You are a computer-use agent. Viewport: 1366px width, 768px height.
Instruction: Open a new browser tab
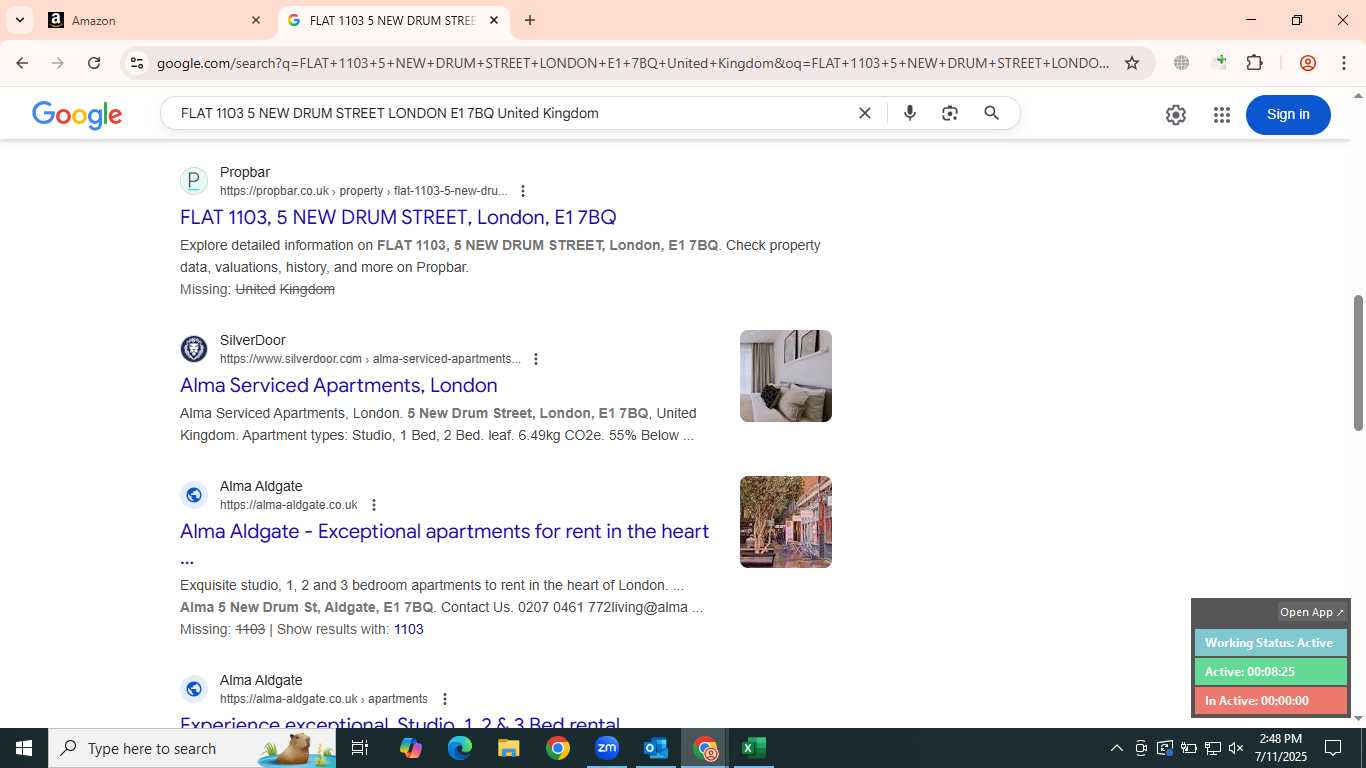(530, 20)
